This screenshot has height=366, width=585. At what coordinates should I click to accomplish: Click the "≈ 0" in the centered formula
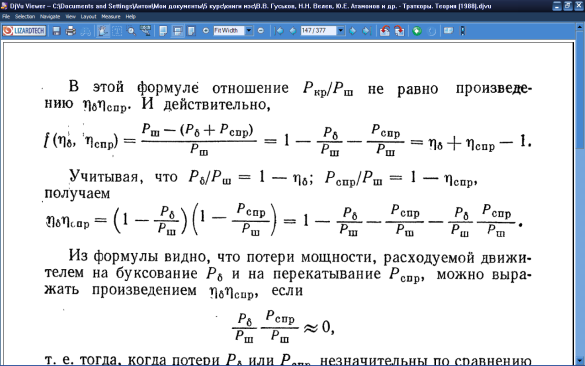click(318, 327)
